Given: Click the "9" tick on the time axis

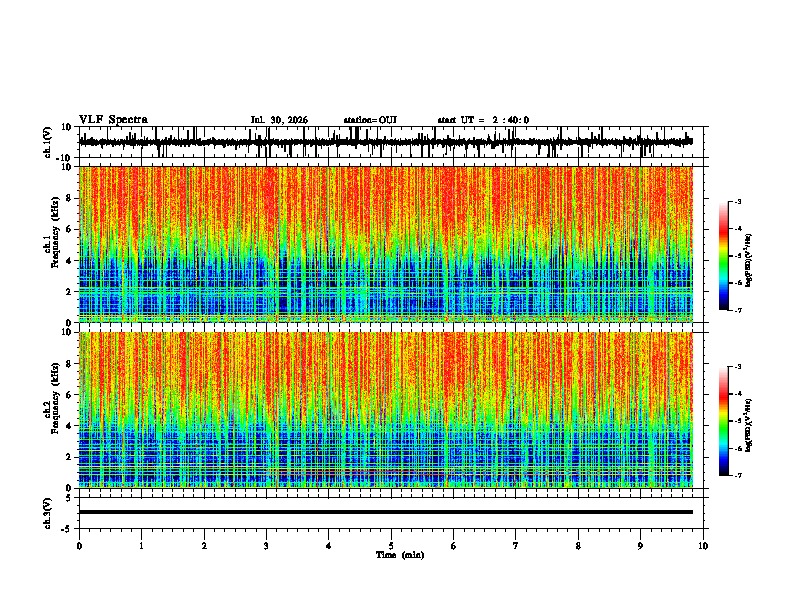Looking at the screenshot, I should coord(640,546).
